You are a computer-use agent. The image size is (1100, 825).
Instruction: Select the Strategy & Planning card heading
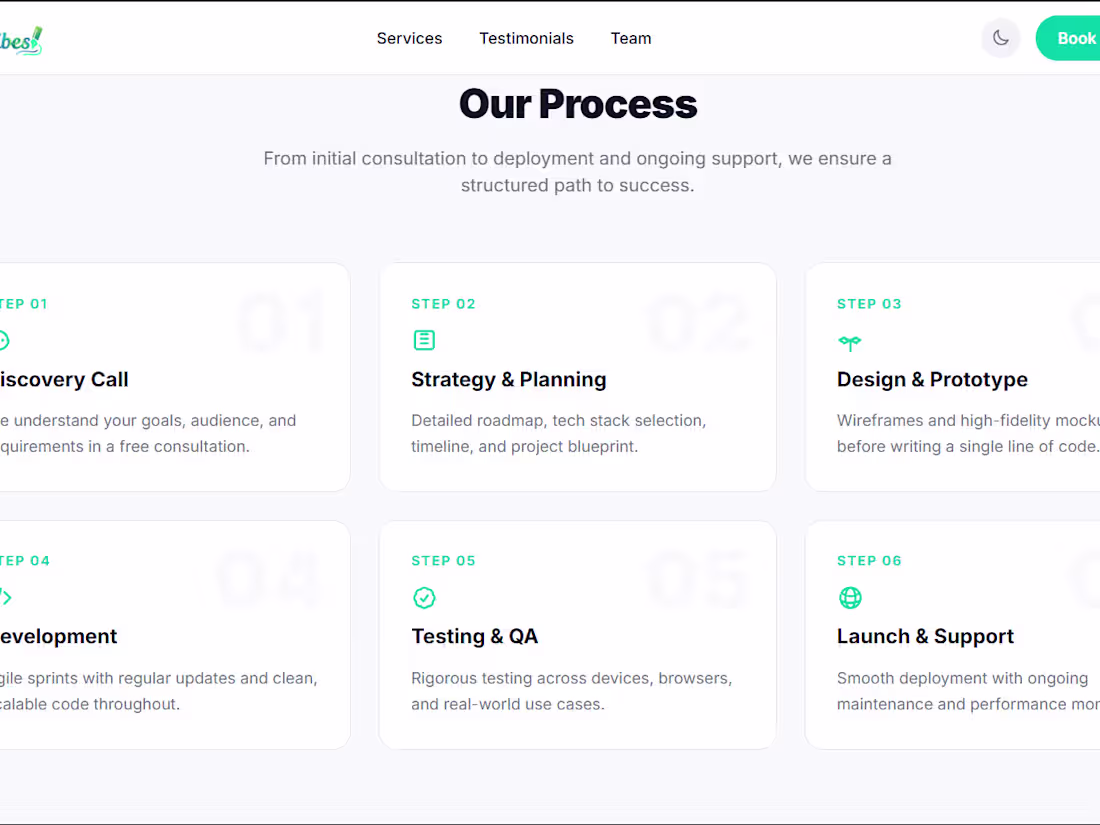(x=509, y=380)
